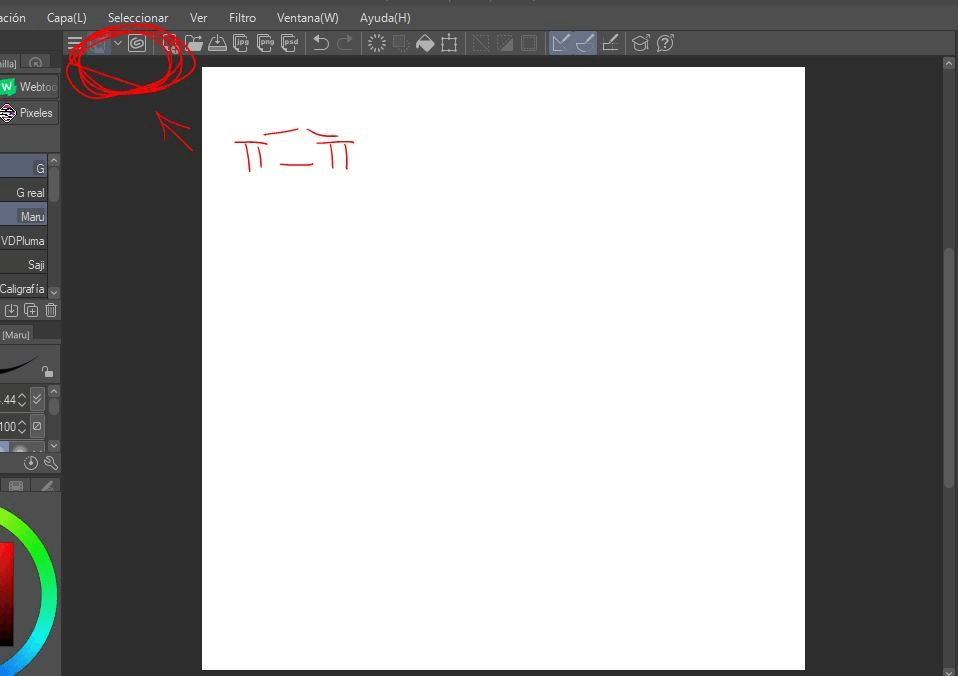Open the Ventana(W) menu
The width and height of the screenshot is (958, 676).
click(x=307, y=17)
